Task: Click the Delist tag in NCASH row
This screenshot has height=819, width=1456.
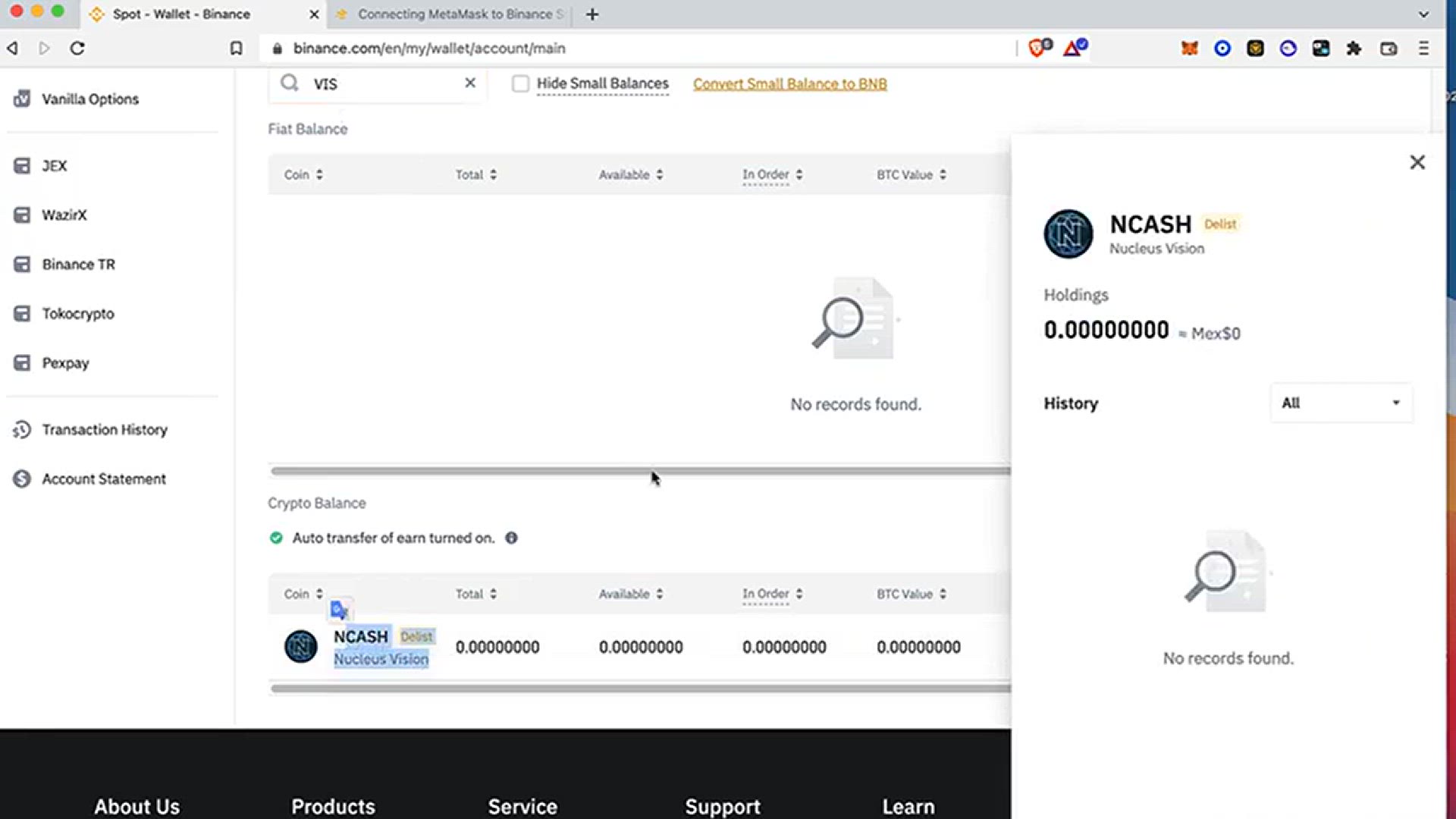Action: [416, 636]
